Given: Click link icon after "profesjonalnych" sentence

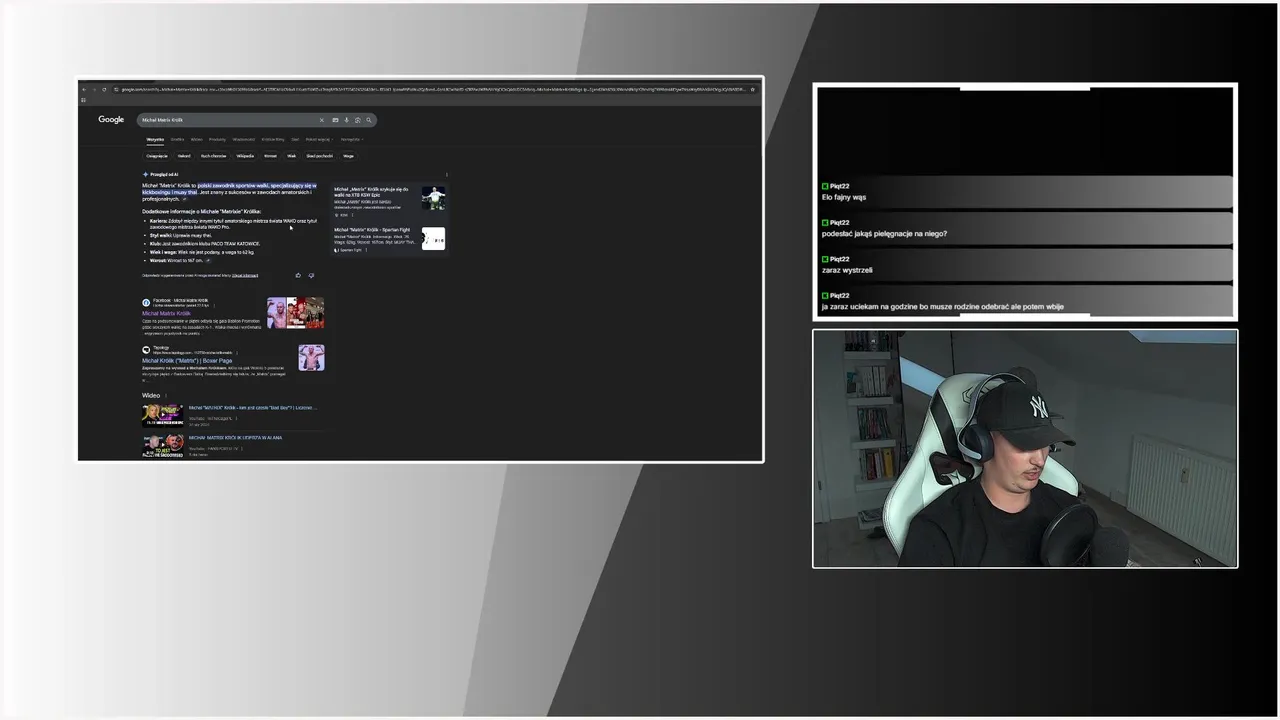Looking at the screenshot, I should point(184,199).
